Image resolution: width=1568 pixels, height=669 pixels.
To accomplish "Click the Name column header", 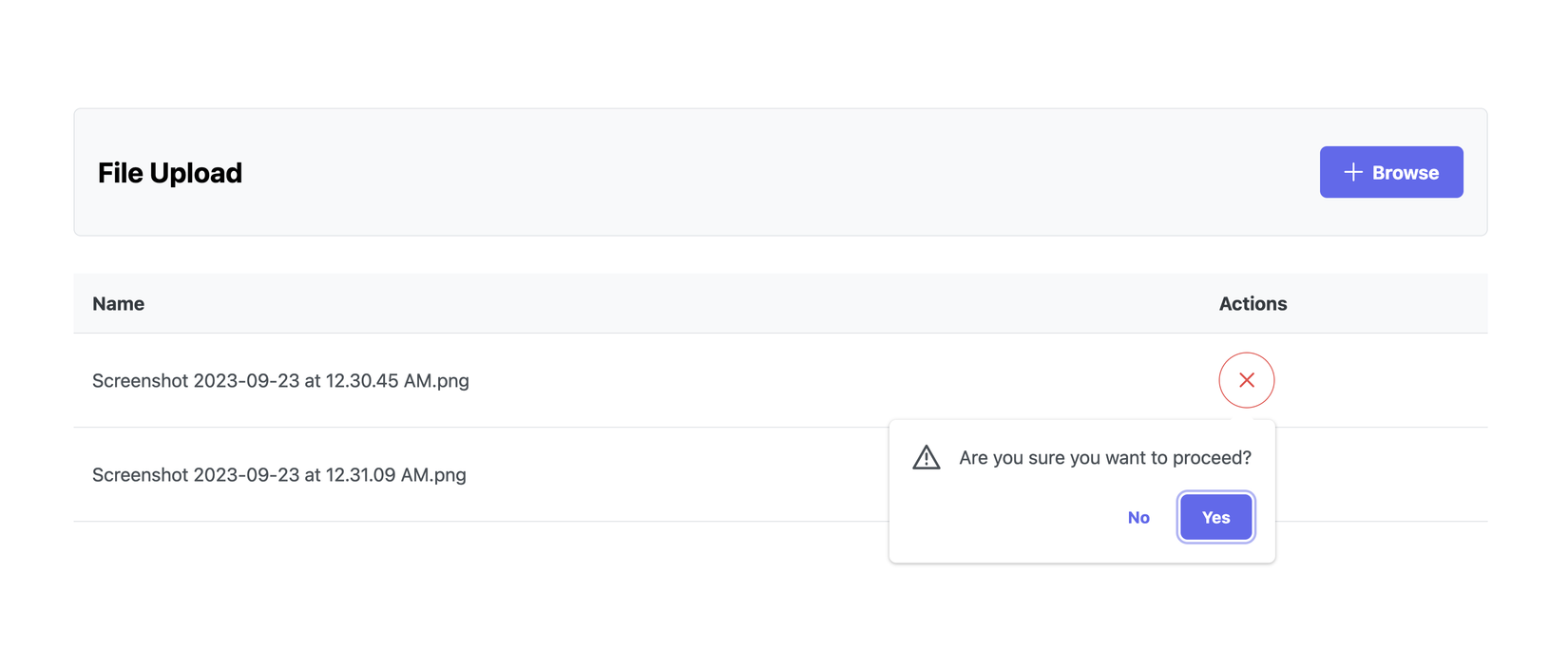I will coord(119,304).
